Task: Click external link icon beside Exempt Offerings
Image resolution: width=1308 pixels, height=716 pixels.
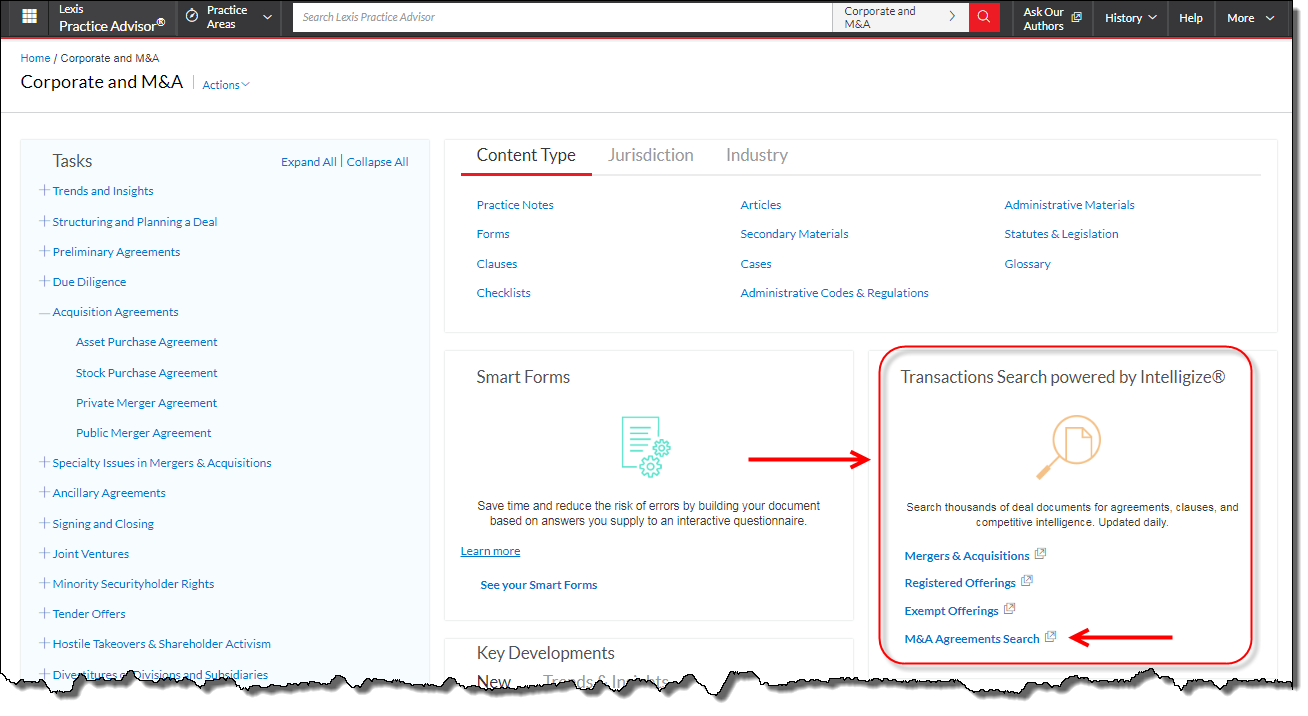Action: (x=1010, y=609)
